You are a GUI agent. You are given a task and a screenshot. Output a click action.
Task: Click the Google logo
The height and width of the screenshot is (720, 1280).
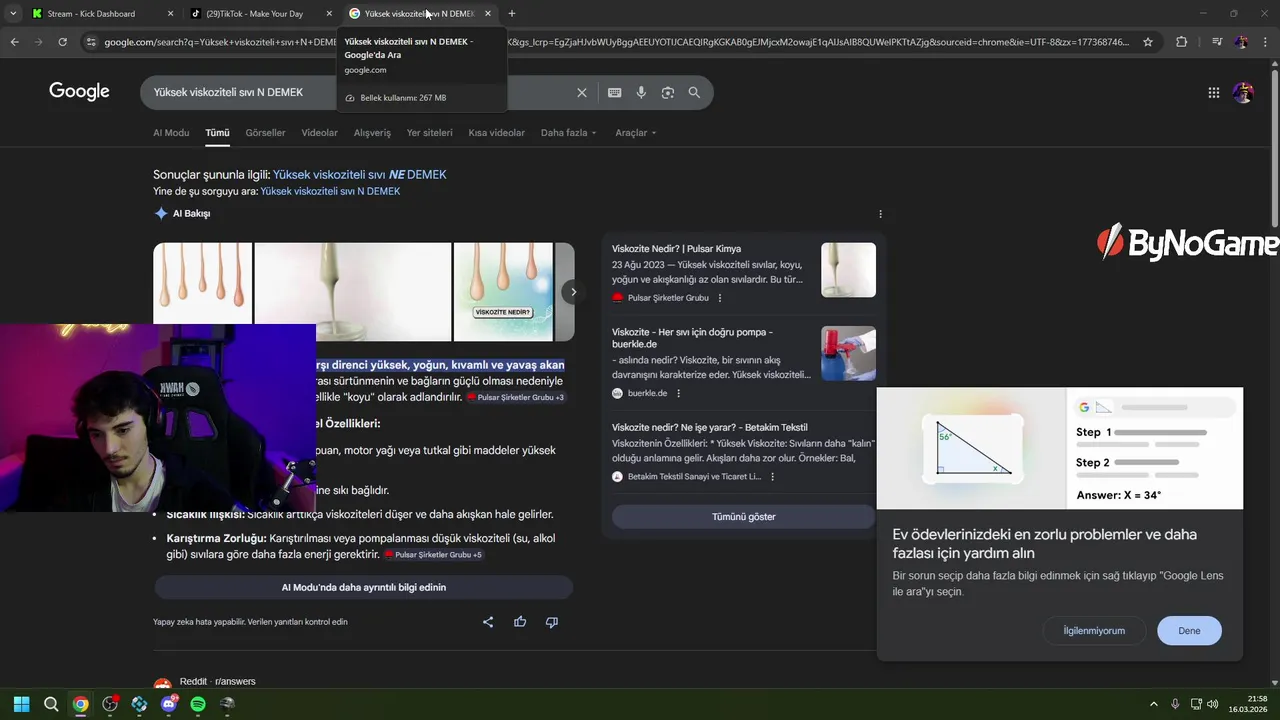79,92
